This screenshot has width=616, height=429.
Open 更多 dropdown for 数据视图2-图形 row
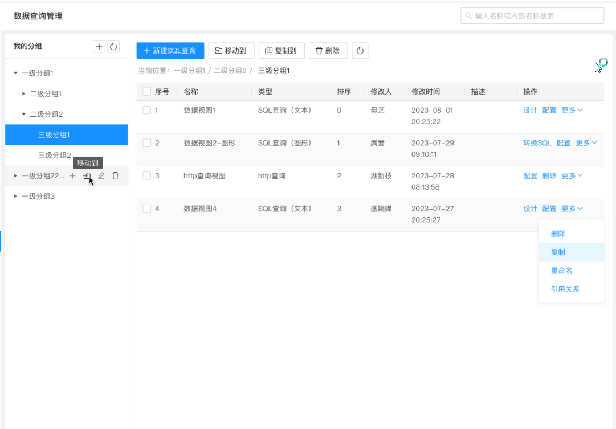pyautogui.click(x=586, y=143)
